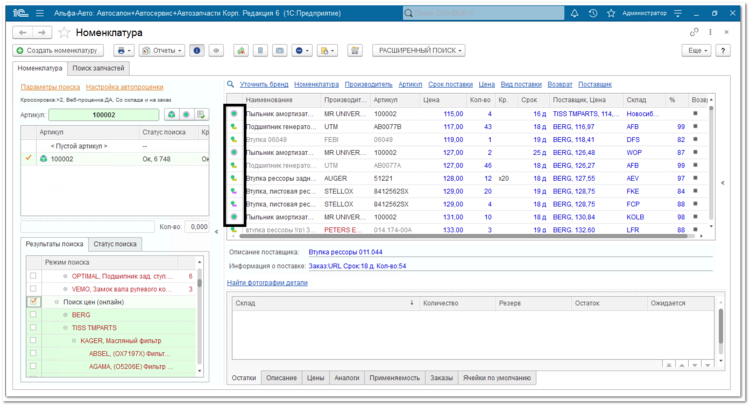Check the VEMO Замок вала checkbox
Screen dimensions: 750x406
[33, 289]
